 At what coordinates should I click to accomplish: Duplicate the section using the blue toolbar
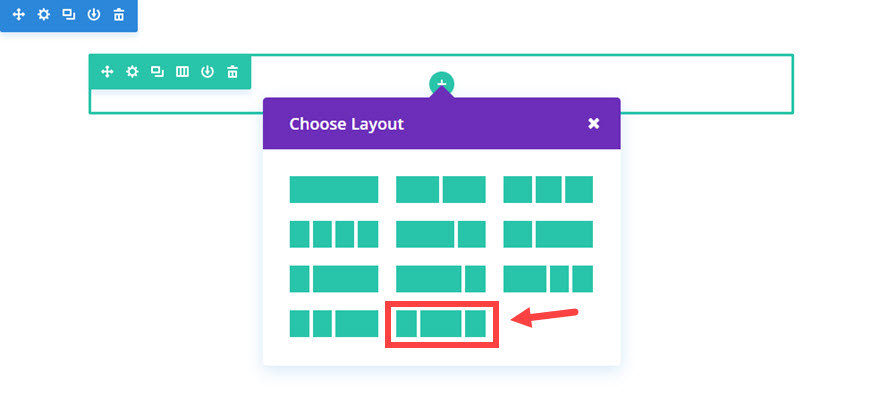(x=68, y=15)
